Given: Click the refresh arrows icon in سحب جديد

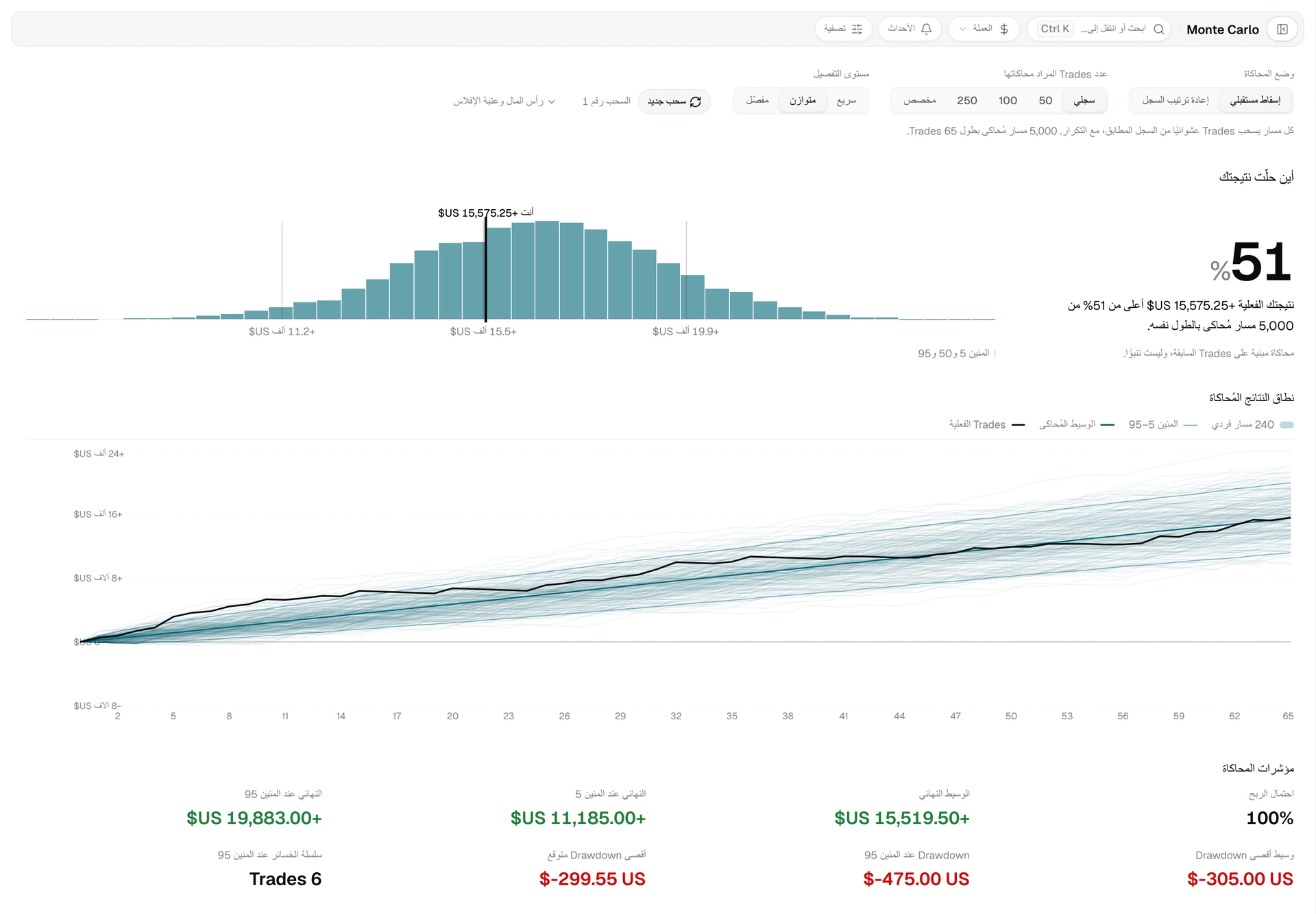Looking at the screenshot, I should pyautogui.click(x=696, y=101).
